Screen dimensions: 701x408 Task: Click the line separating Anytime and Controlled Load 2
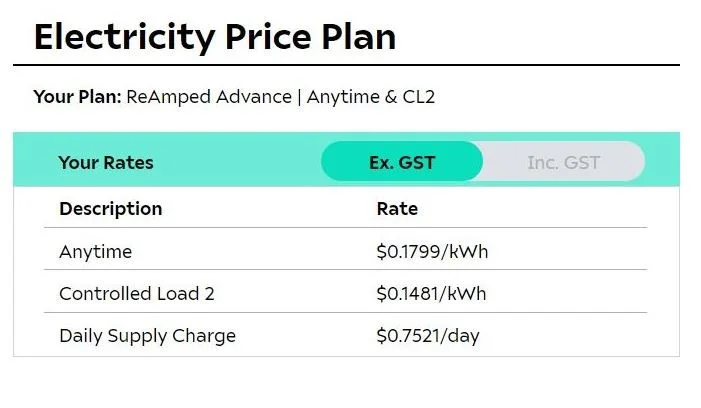346,270
